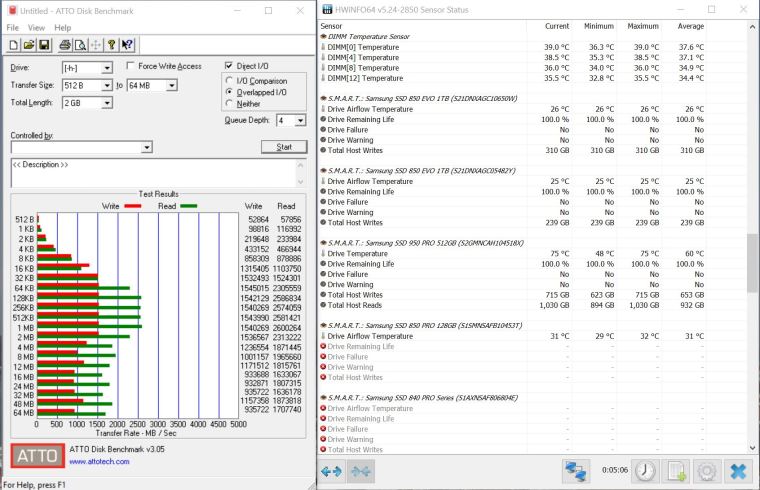Click the elapsed time 0:05:06 in HWiNFO
This screenshot has height=490, width=760.
[x=615, y=470]
